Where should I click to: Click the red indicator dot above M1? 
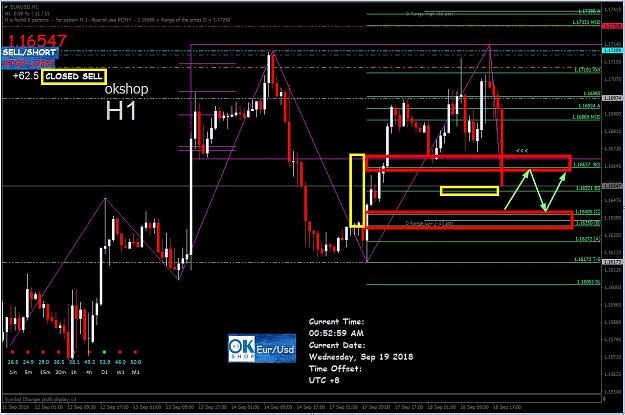[x=135, y=352]
